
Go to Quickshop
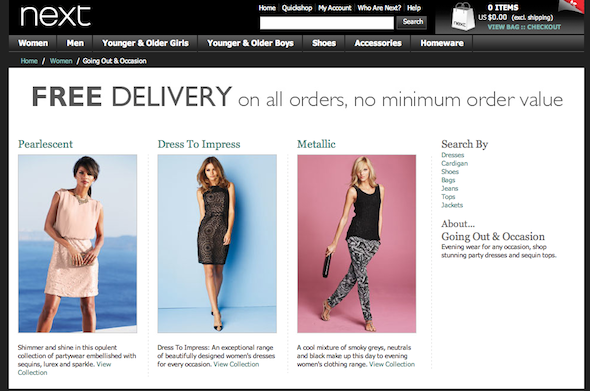coord(297,8)
